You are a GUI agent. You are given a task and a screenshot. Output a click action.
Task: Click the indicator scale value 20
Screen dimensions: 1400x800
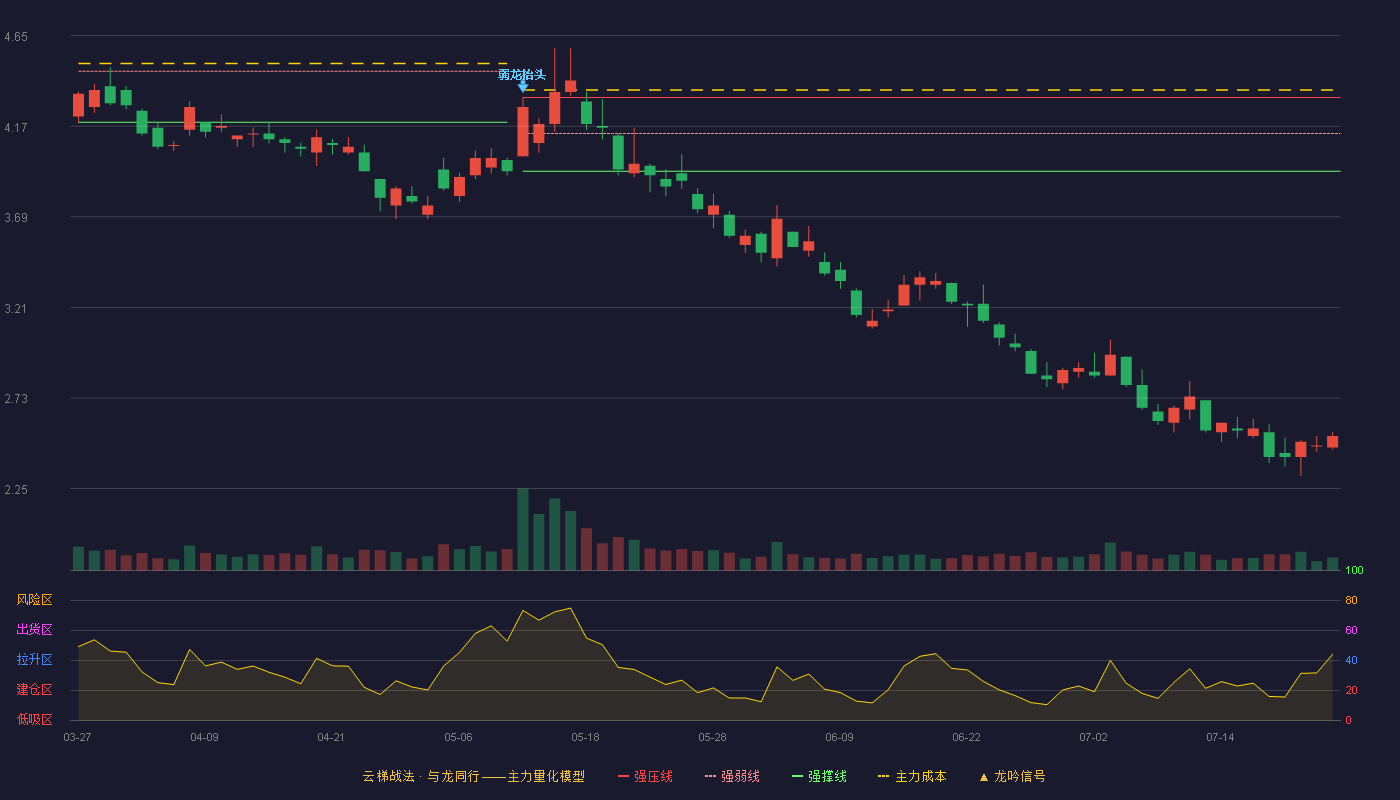[1351, 690]
